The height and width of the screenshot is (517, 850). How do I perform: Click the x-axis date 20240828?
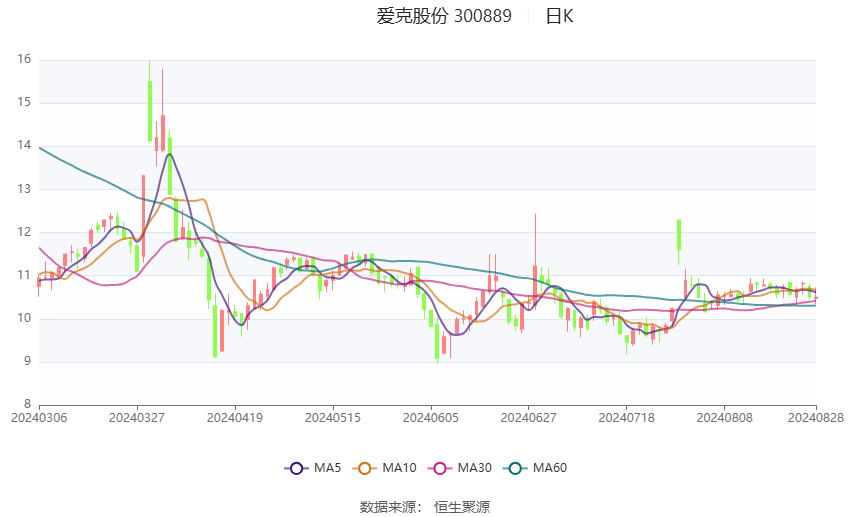(x=816, y=418)
